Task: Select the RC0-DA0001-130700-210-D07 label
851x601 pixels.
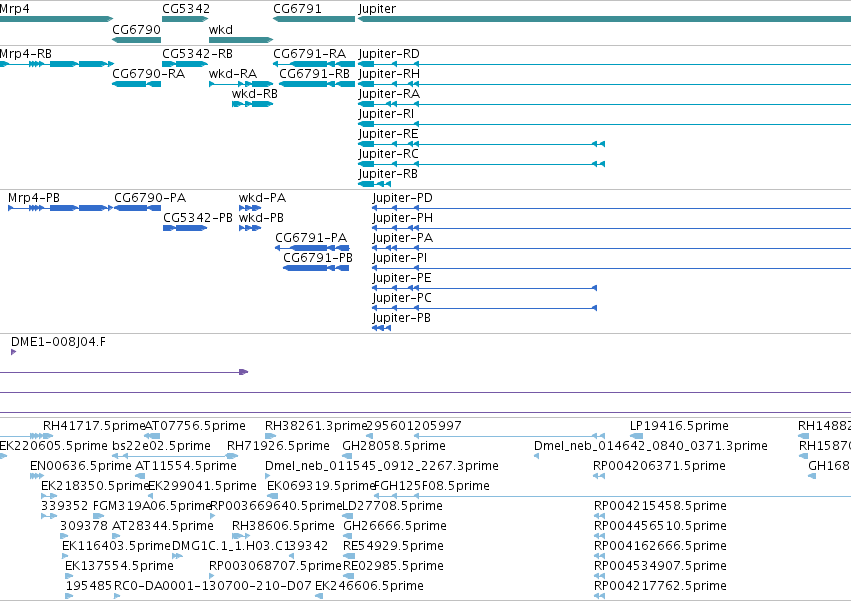Action: [x=213, y=586]
